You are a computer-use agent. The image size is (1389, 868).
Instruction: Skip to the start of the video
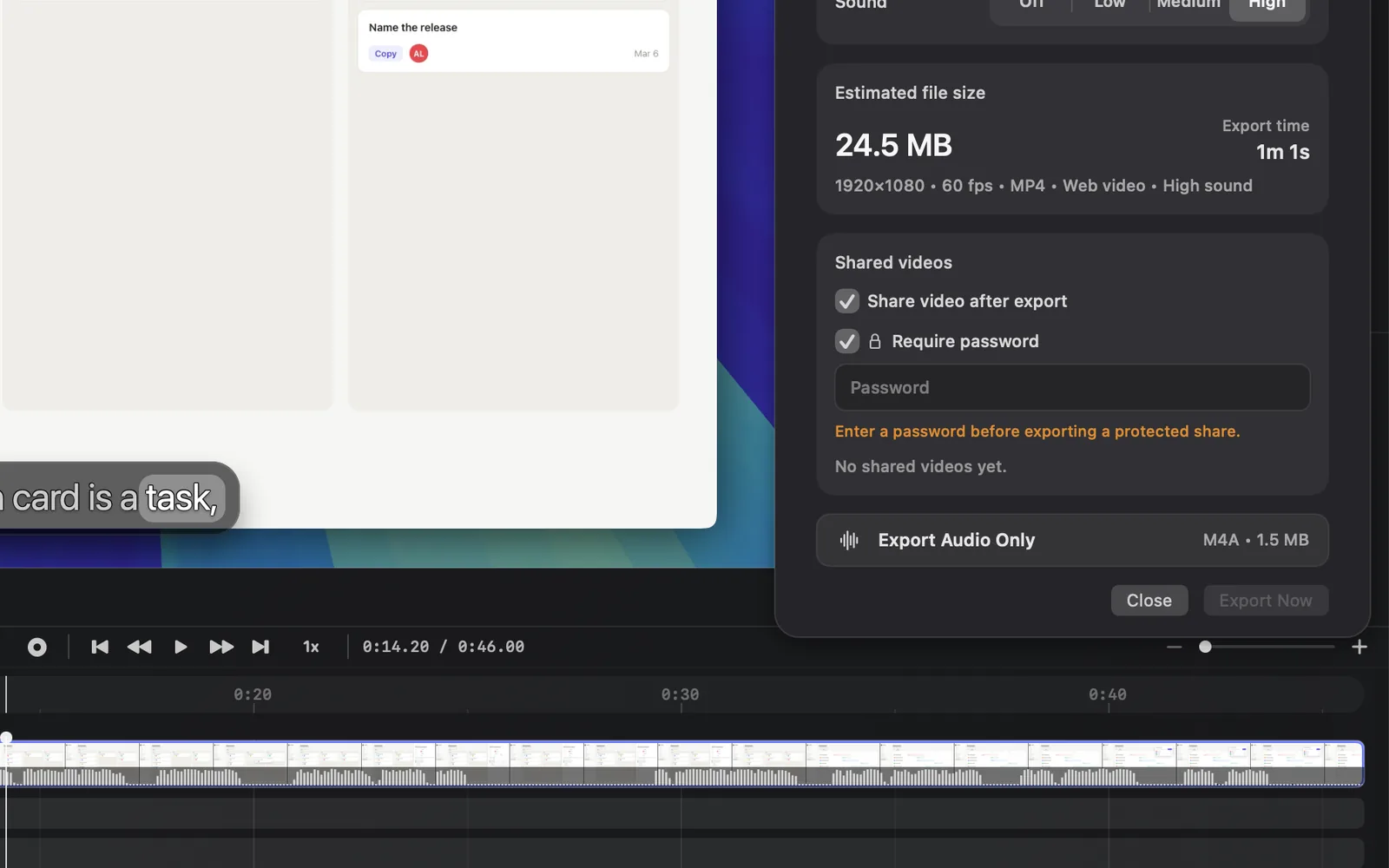pos(100,647)
